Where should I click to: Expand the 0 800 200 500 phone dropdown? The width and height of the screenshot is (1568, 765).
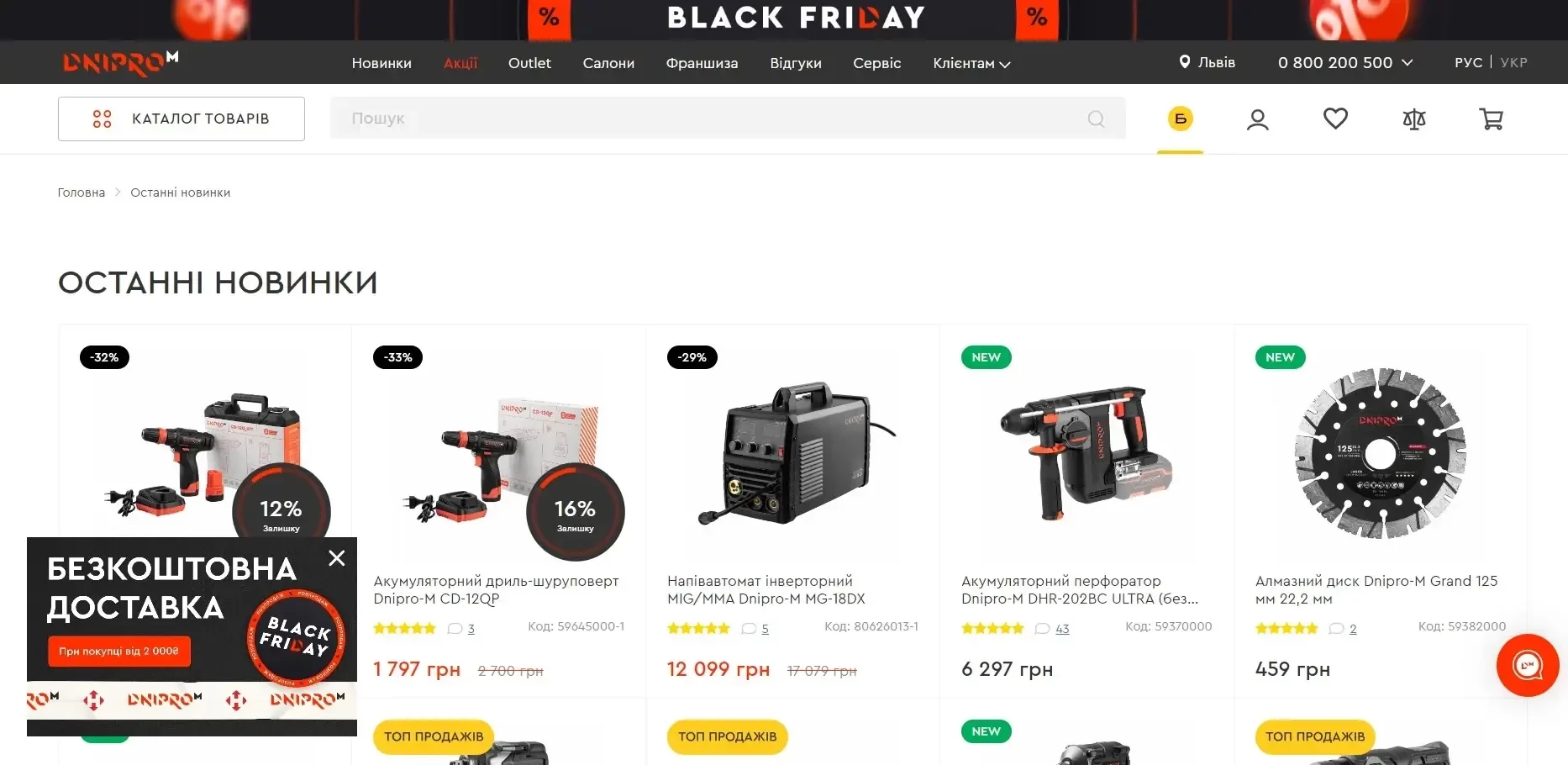1345,62
